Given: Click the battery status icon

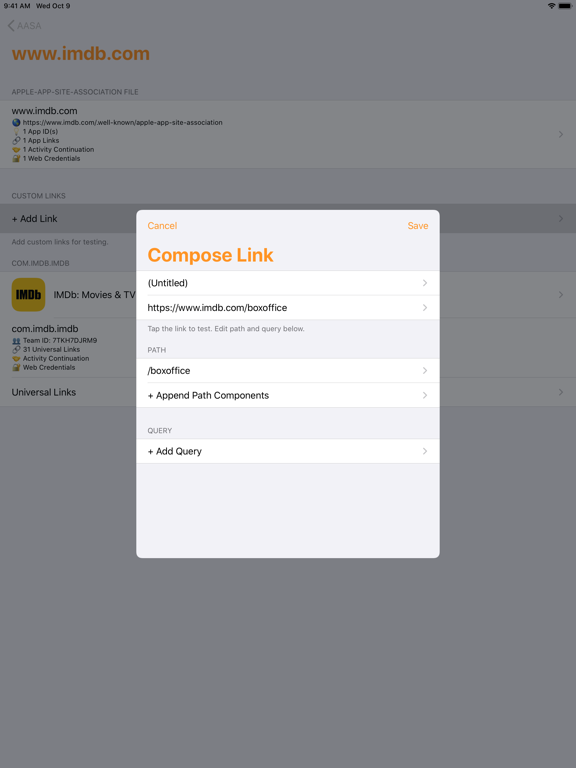Looking at the screenshot, I should pos(565,6).
